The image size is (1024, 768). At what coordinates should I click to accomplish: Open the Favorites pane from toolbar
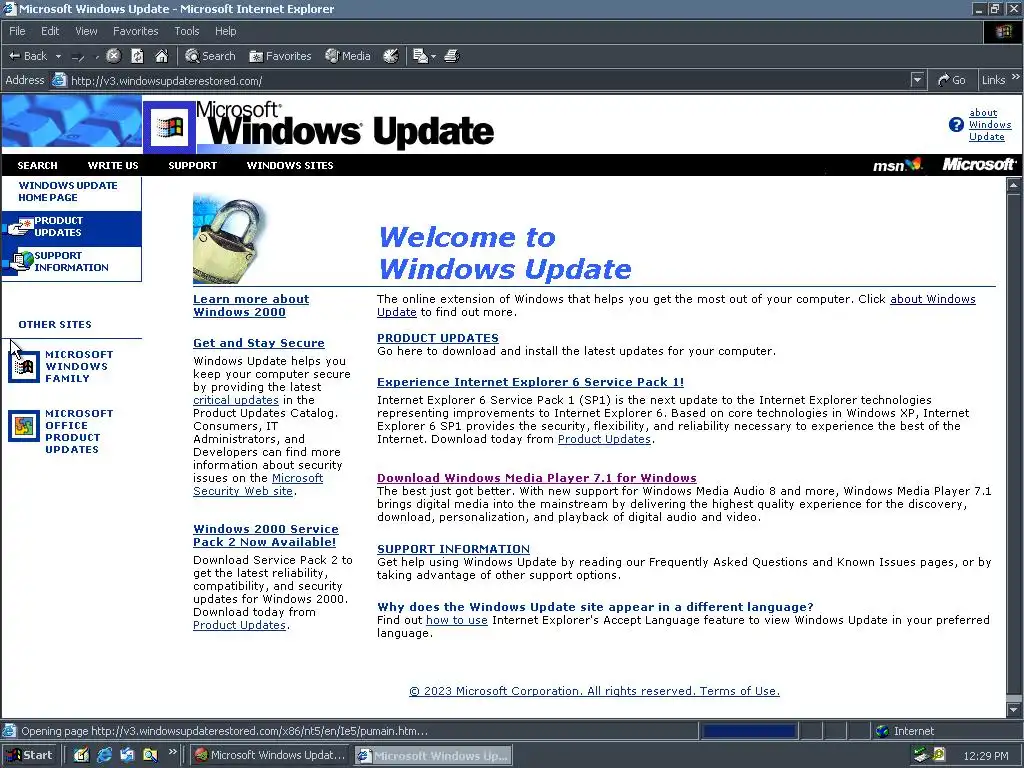tap(280, 56)
